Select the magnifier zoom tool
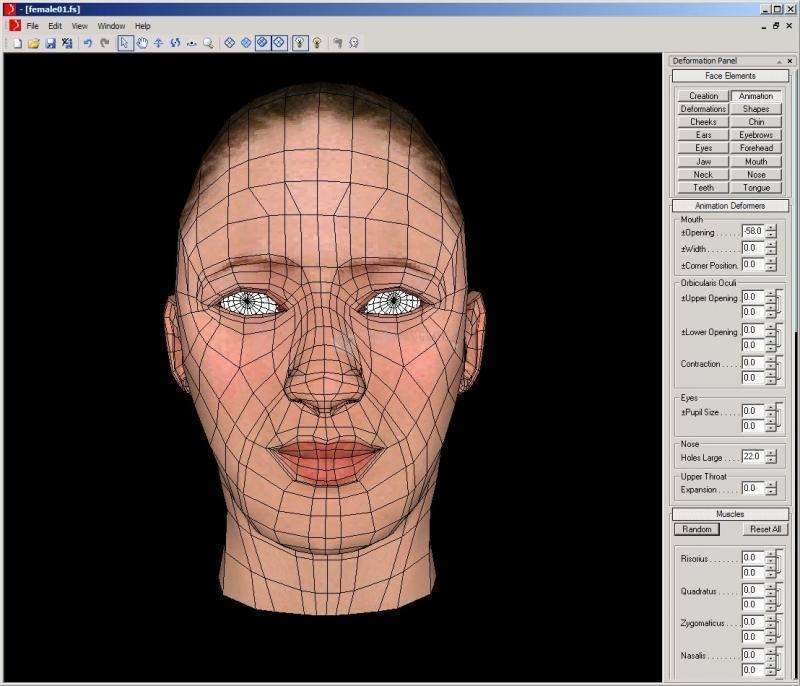Screen dimensions: 800x686 (208, 43)
